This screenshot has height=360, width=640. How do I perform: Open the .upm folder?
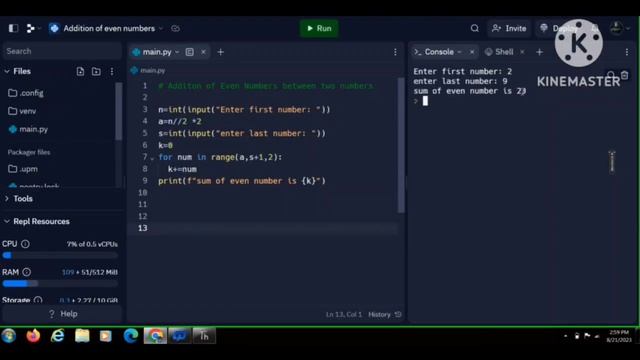(23, 169)
